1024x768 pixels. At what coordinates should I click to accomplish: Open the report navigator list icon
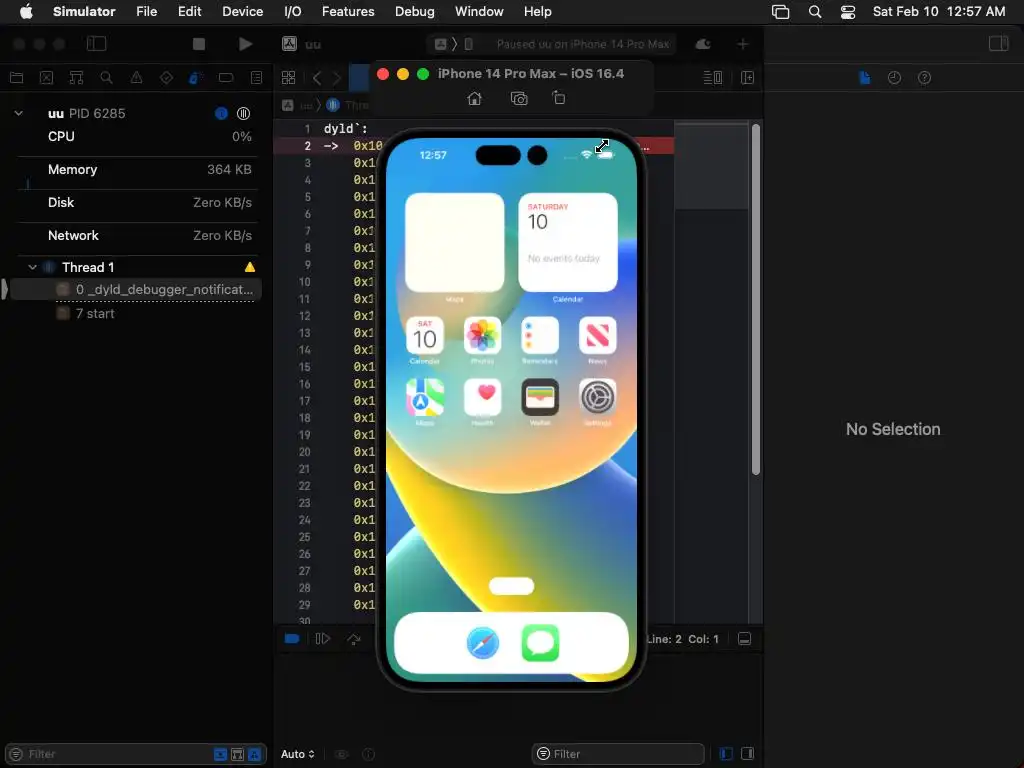point(257,78)
